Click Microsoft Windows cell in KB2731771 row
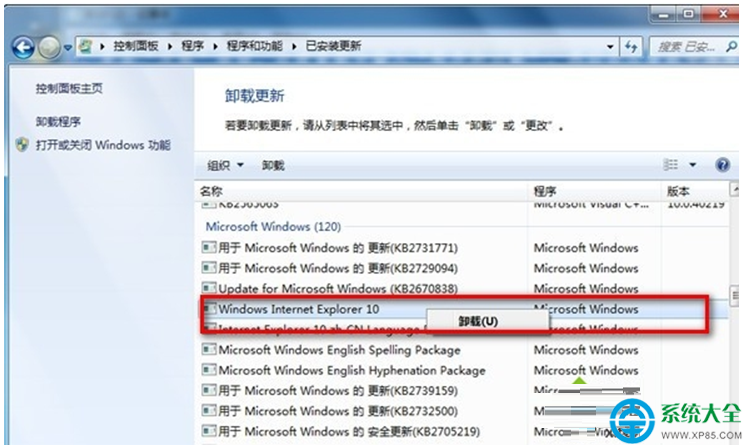Screen dimensions: 744x446 pyautogui.click(x=586, y=248)
